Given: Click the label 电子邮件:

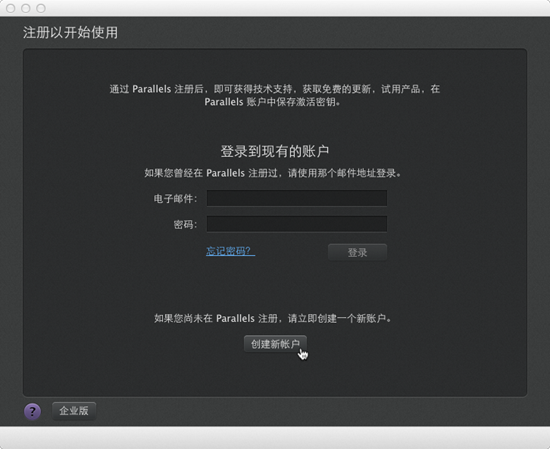Looking at the screenshot, I should (175, 199).
